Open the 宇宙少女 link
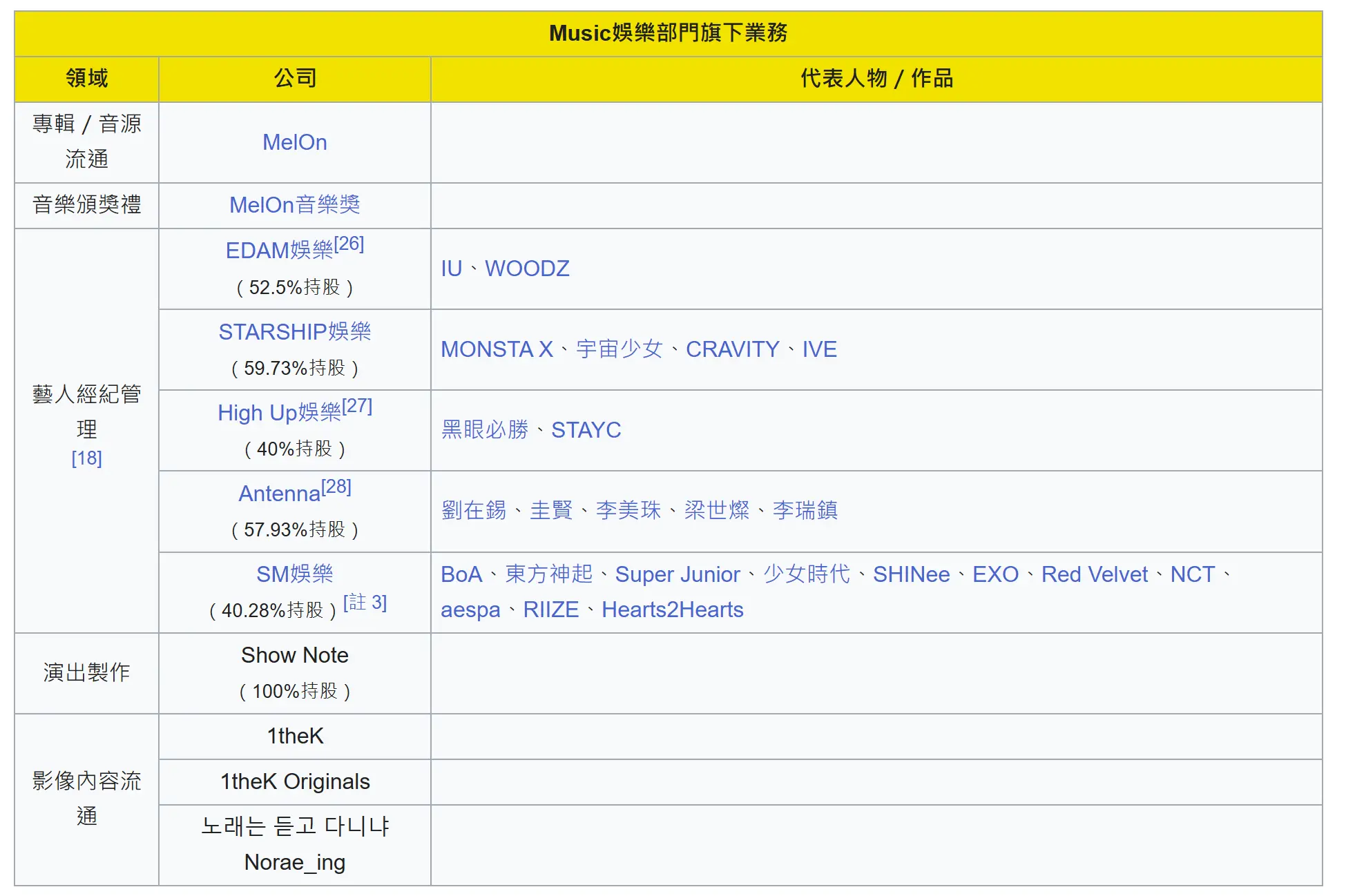1355x896 pixels. pos(619,349)
